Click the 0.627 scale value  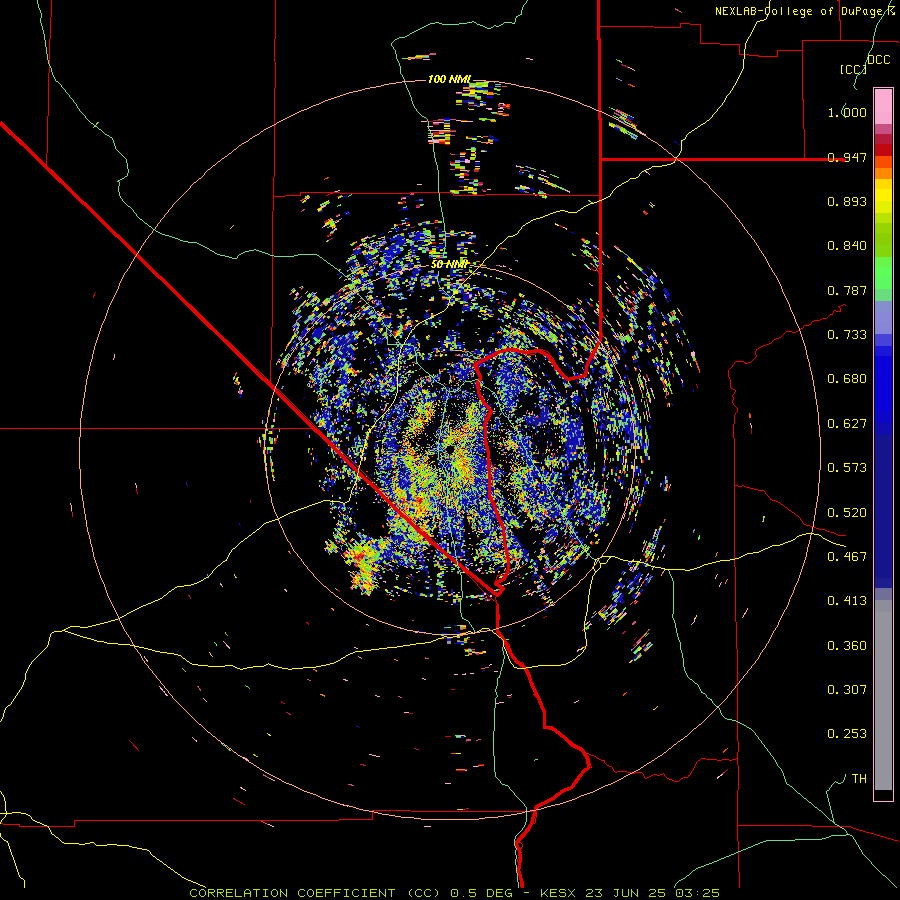(x=847, y=424)
